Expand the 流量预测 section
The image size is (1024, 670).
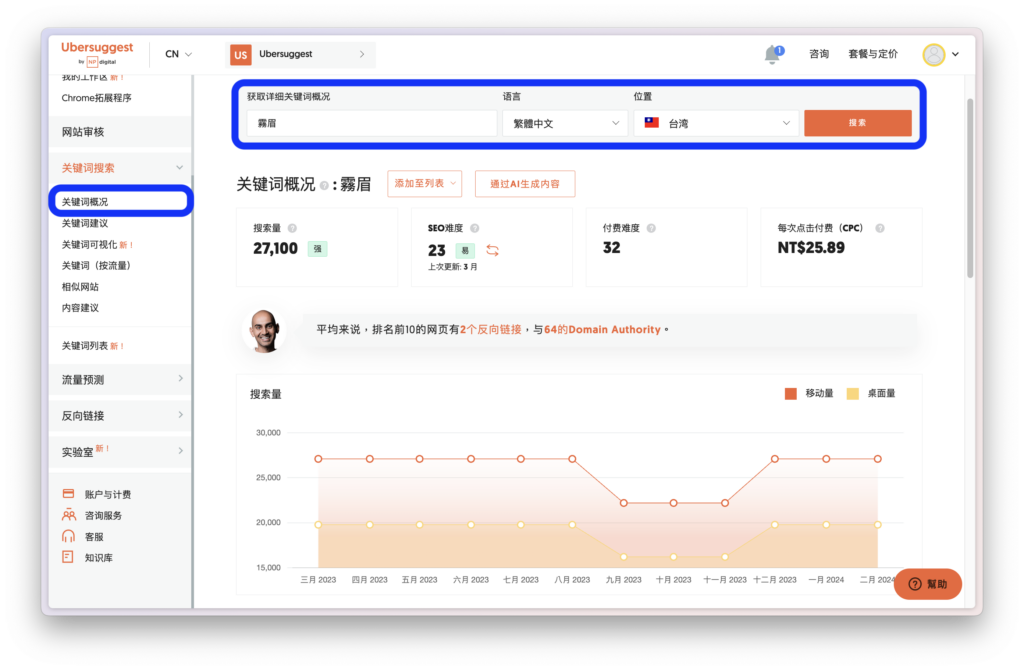tap(180, 379)
